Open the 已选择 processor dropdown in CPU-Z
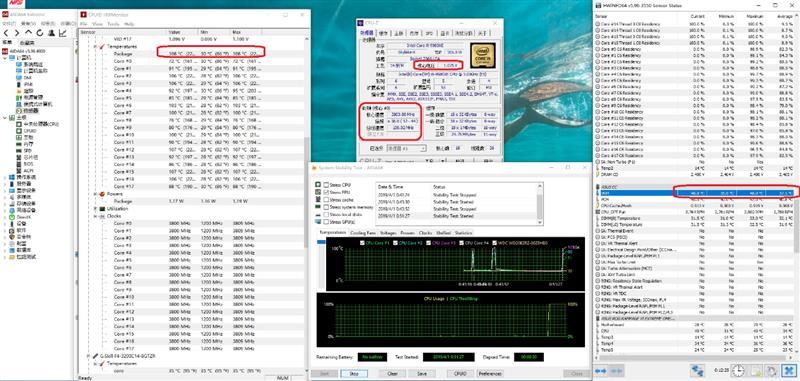This screenshot has height=381, width=800. tap(406, 148)
